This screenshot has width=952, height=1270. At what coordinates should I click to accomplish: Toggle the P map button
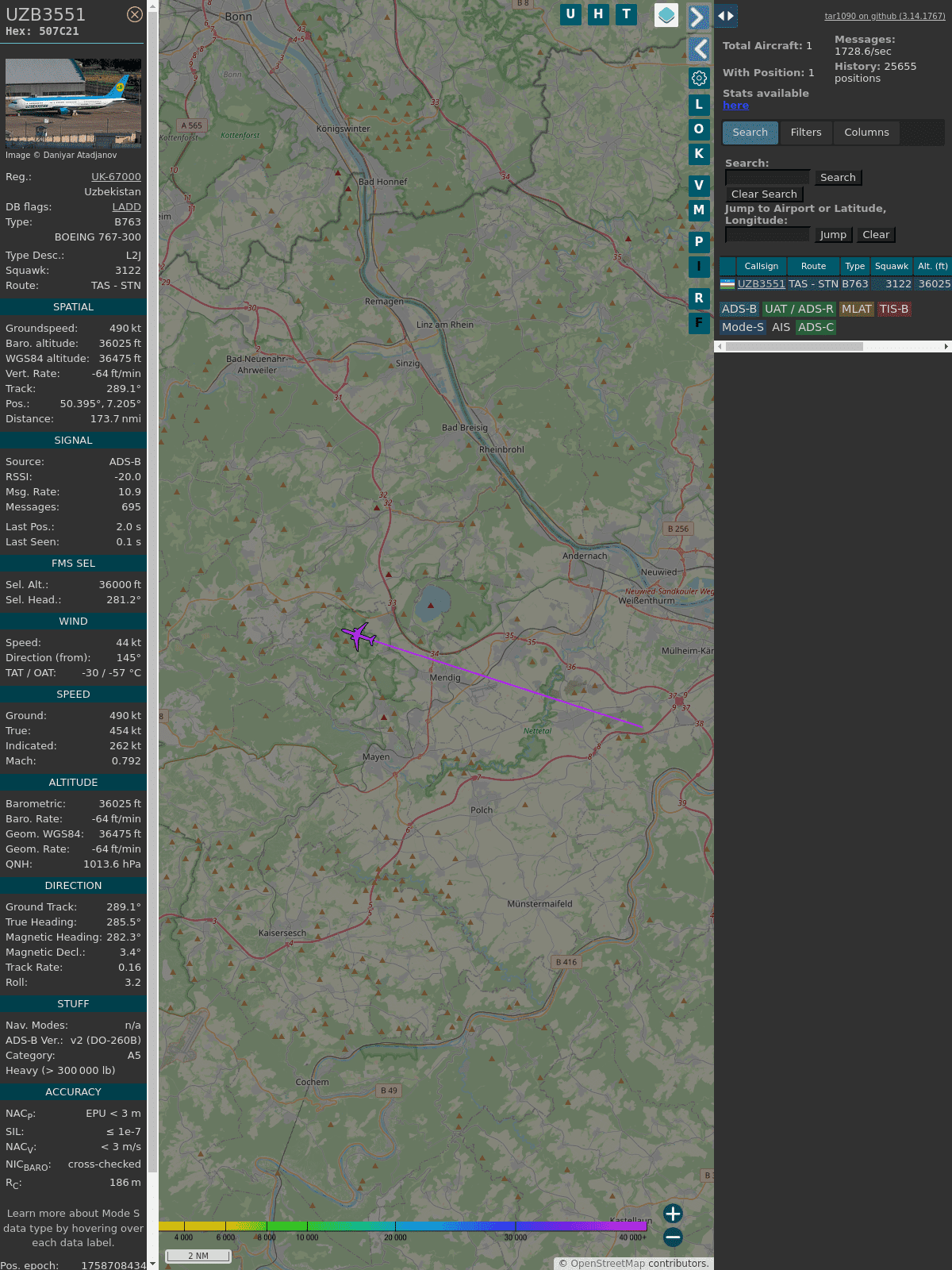tap(699, 241)
